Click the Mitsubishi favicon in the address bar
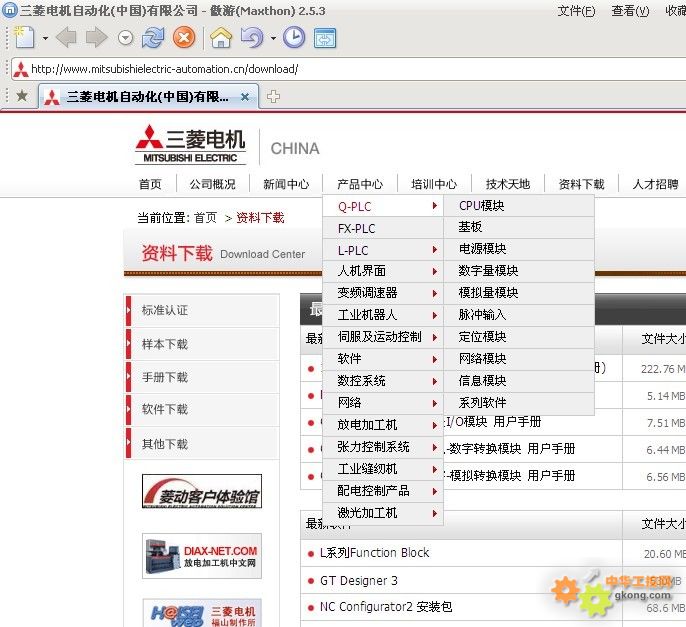The image size is (686, 627). 21,69
